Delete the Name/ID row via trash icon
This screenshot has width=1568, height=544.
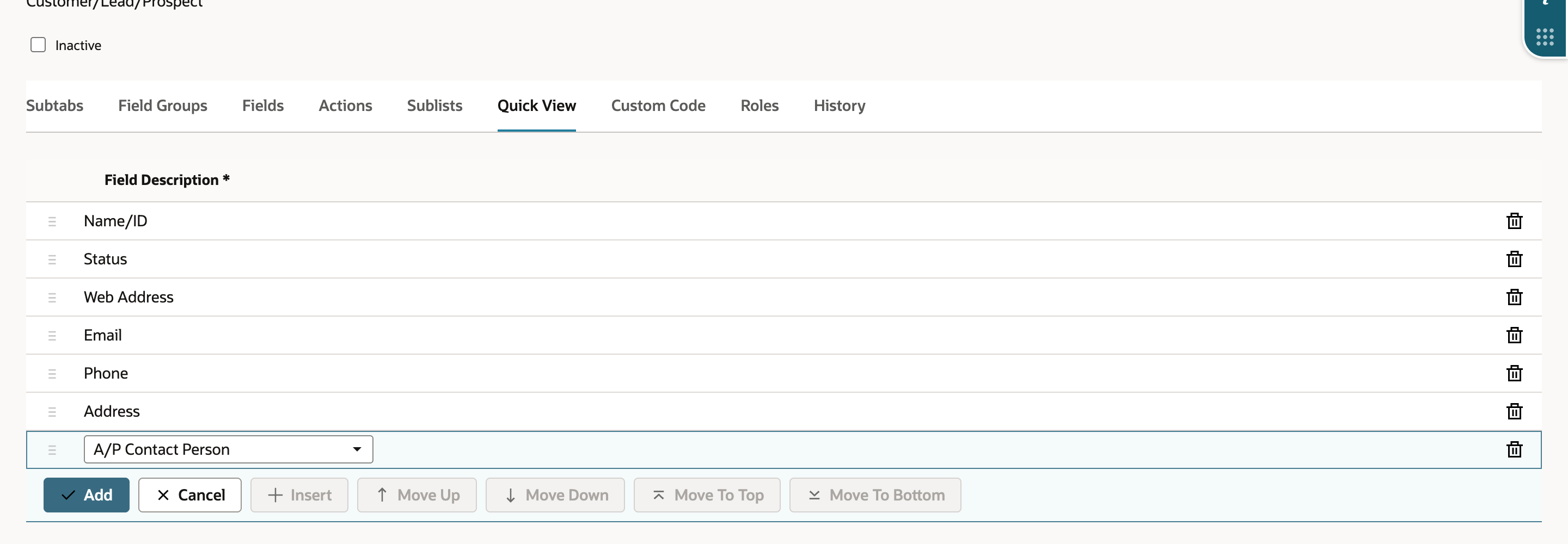point(1514,221)
